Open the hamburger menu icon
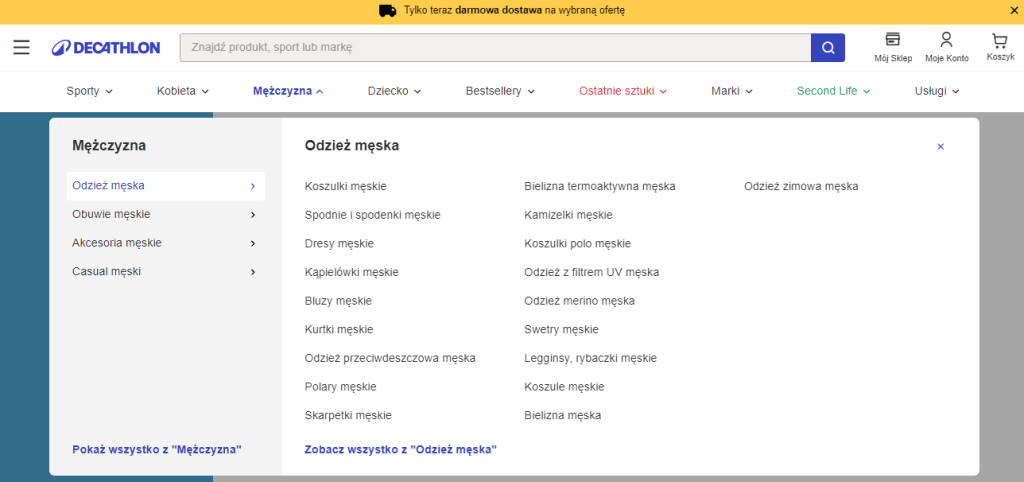1024x482 pixels. tap(22, 47)
